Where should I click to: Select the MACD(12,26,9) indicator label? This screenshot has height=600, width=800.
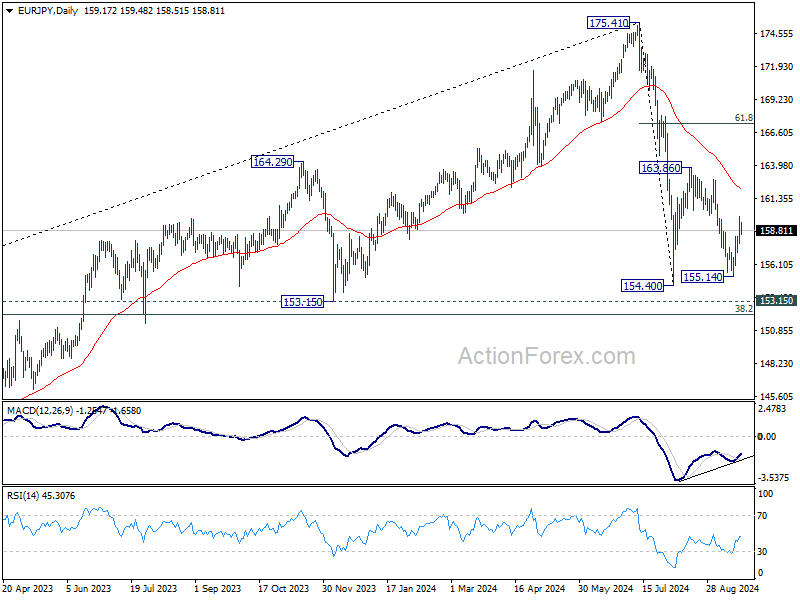pyautogui.click(x=40, y=410)
